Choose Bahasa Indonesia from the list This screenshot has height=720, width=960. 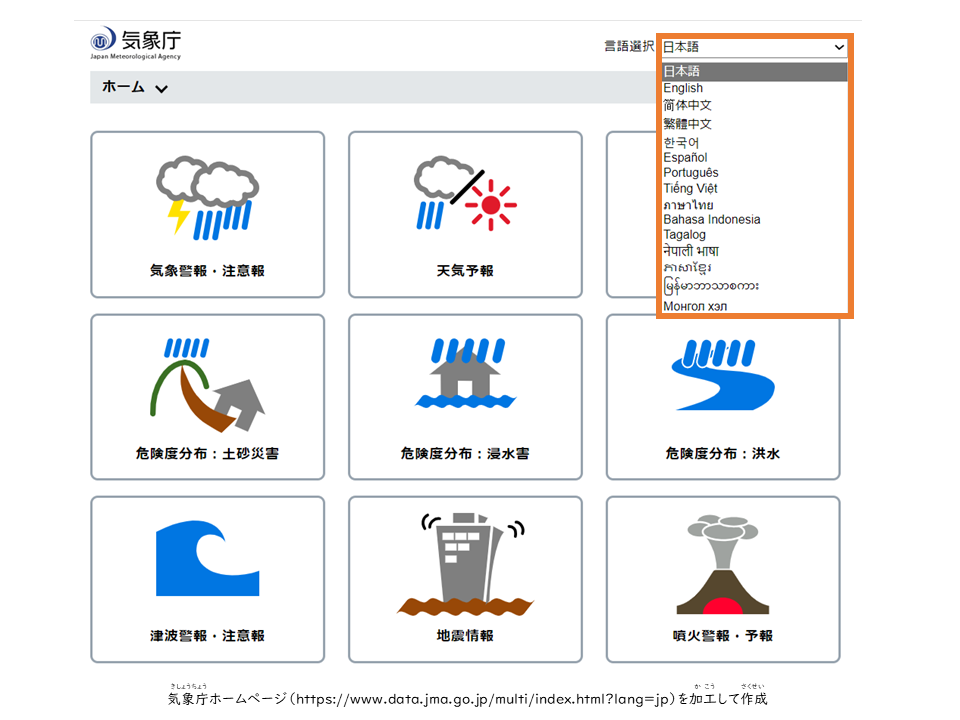(711, 219)
